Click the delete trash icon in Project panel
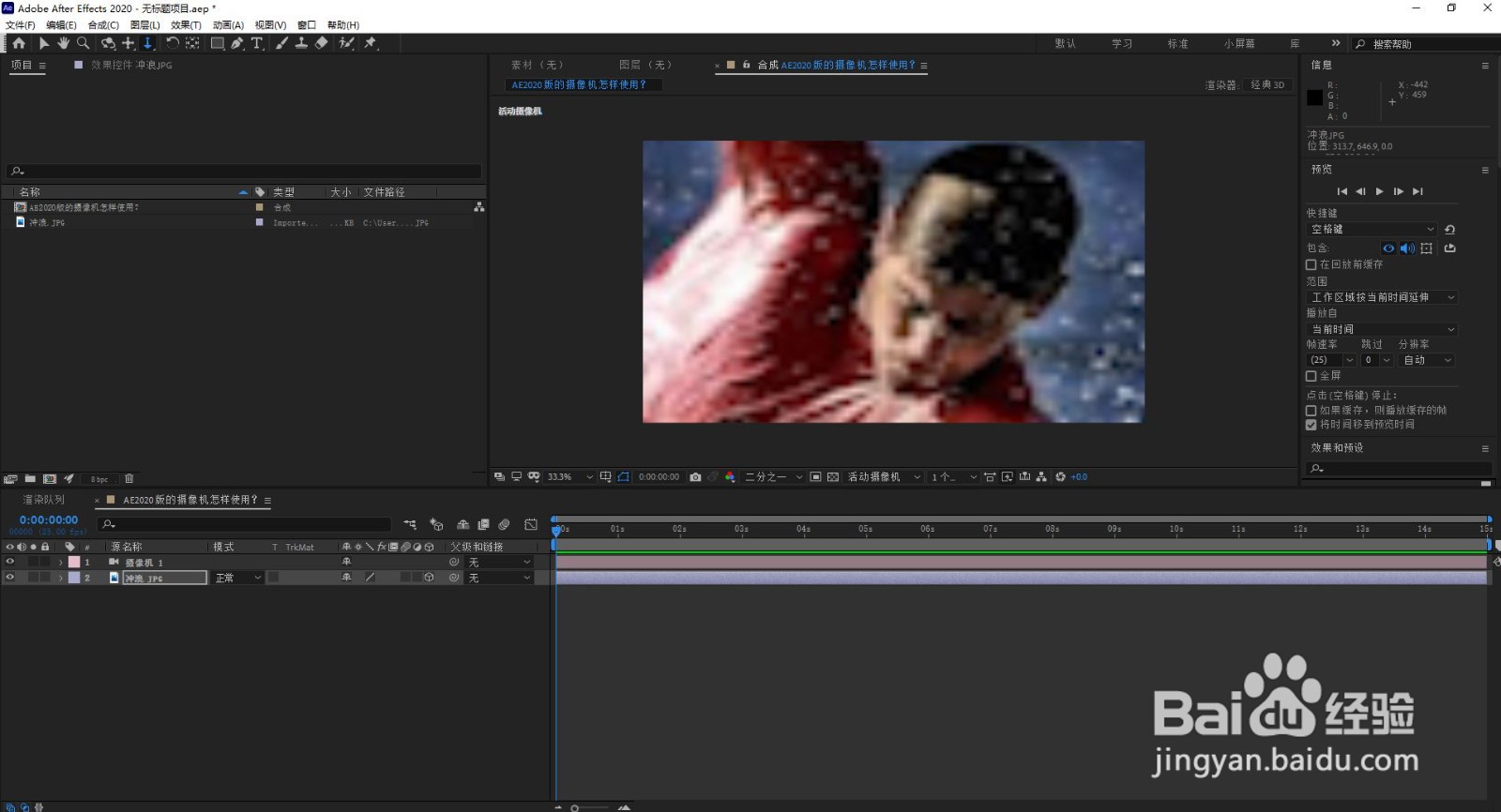The width and height of the screenshot is (1501, 812). tap(129, 479)
